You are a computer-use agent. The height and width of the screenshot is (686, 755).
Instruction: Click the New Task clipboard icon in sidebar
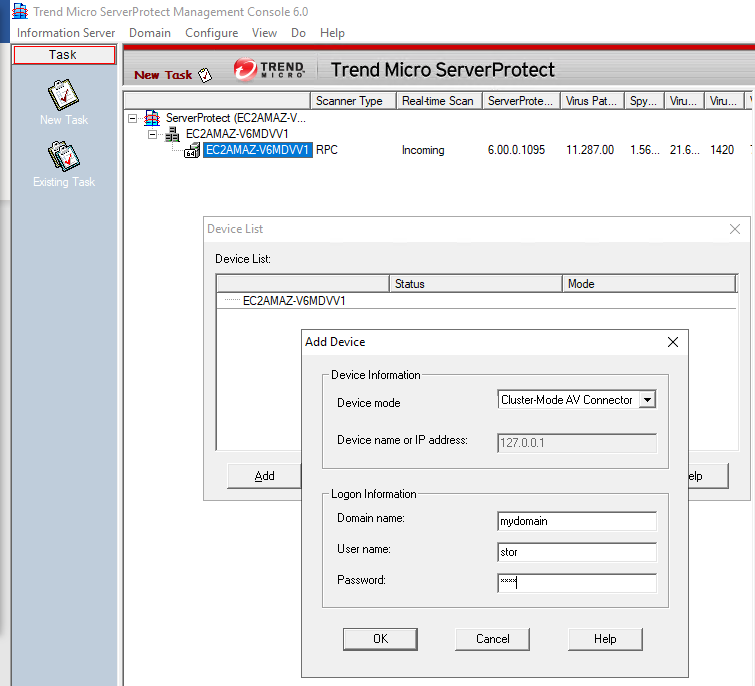(x=63, y=94)
